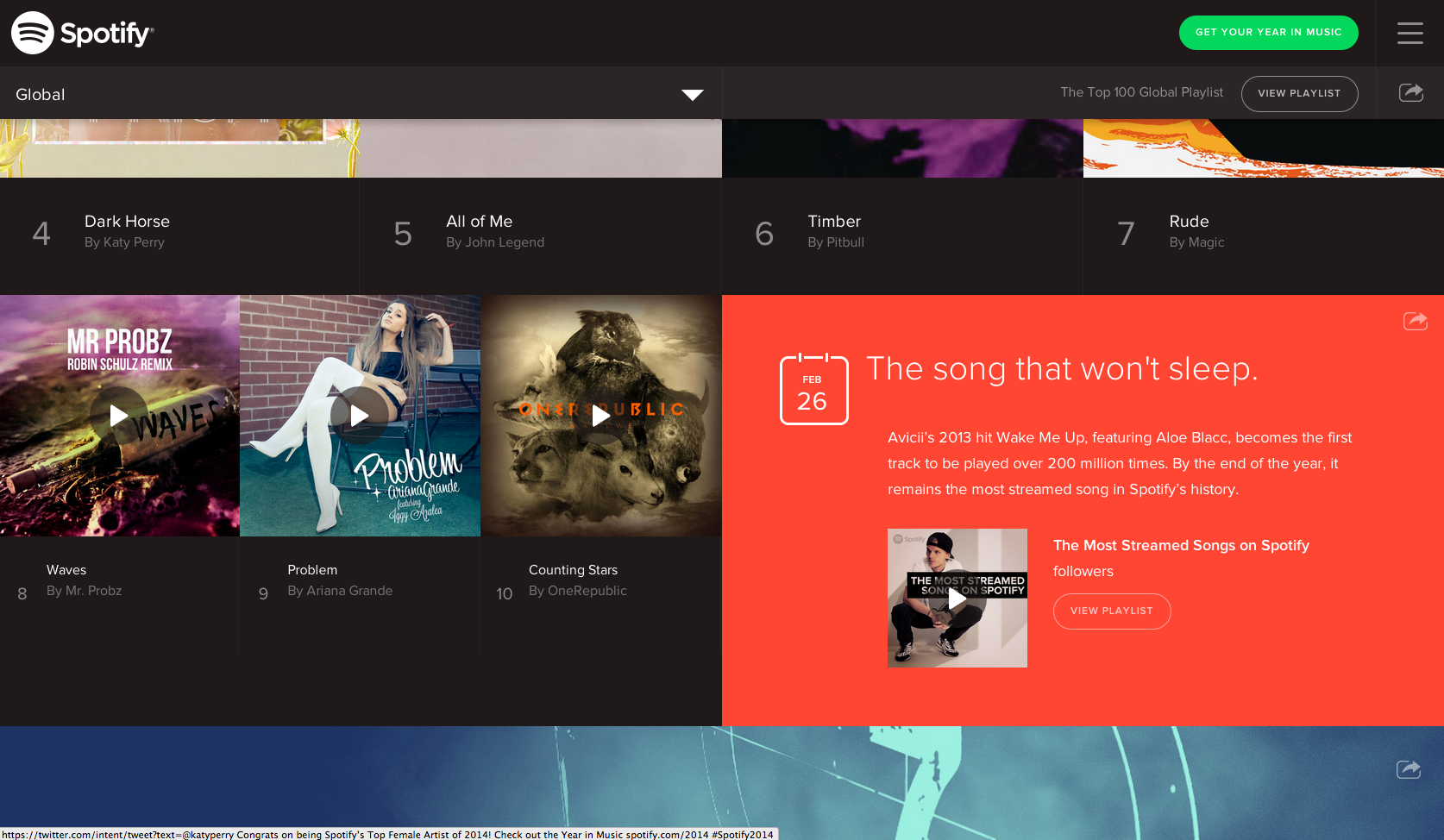Click the Problem song title

click(x=312, y=570)
